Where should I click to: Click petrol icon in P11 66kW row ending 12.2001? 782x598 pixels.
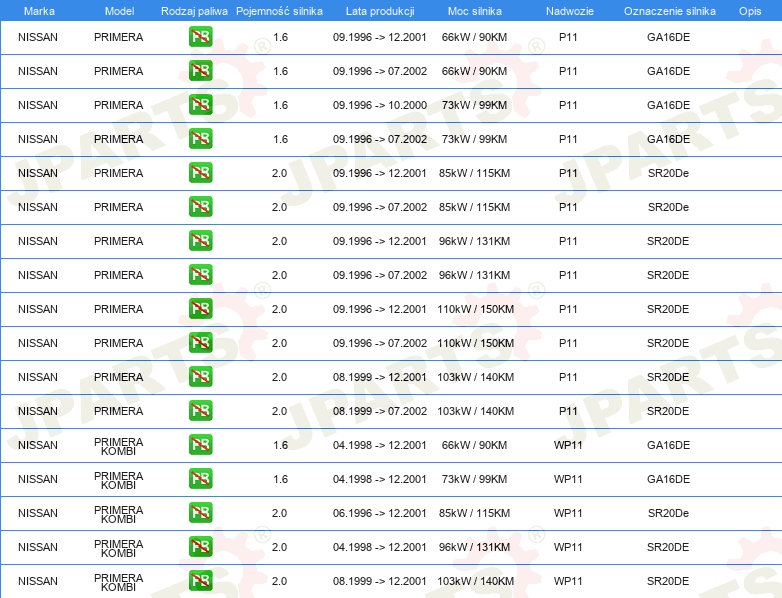[200, 37]
